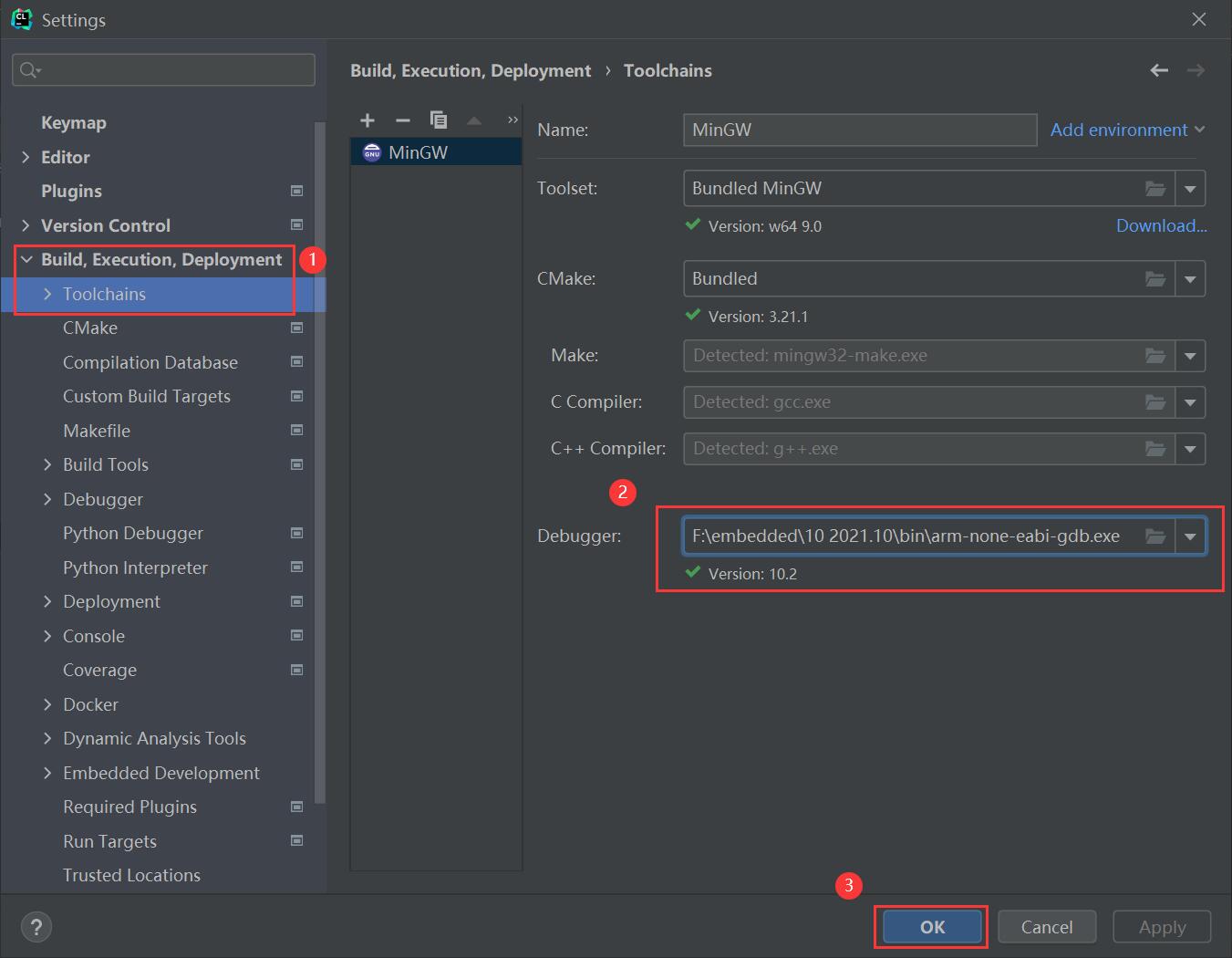Open the C Compiler dropdown arrow
The width and height of the screenshot is (1232, 958).
point(1190,402)
